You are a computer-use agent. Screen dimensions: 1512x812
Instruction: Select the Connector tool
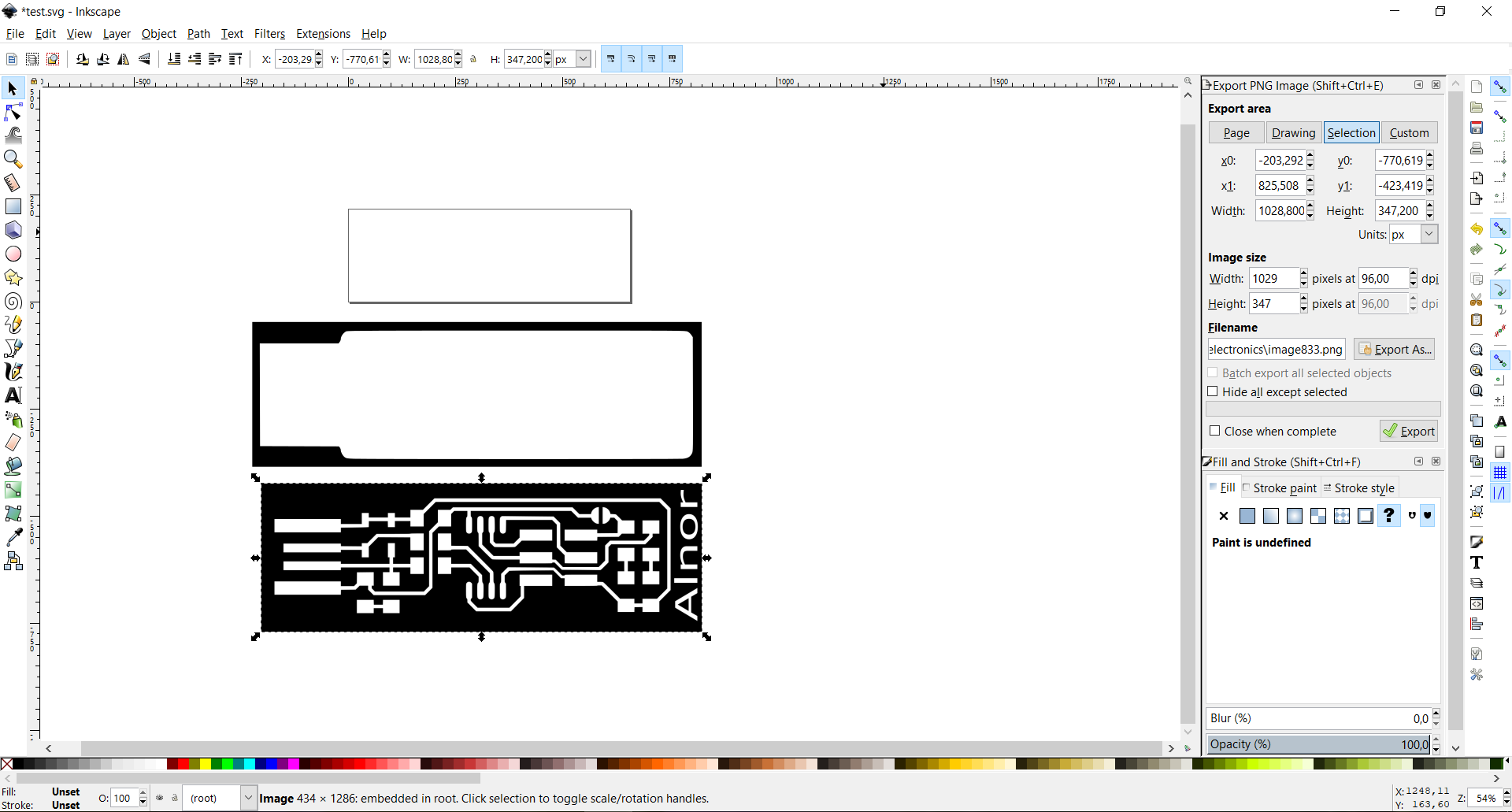click(x=13, y=561)
